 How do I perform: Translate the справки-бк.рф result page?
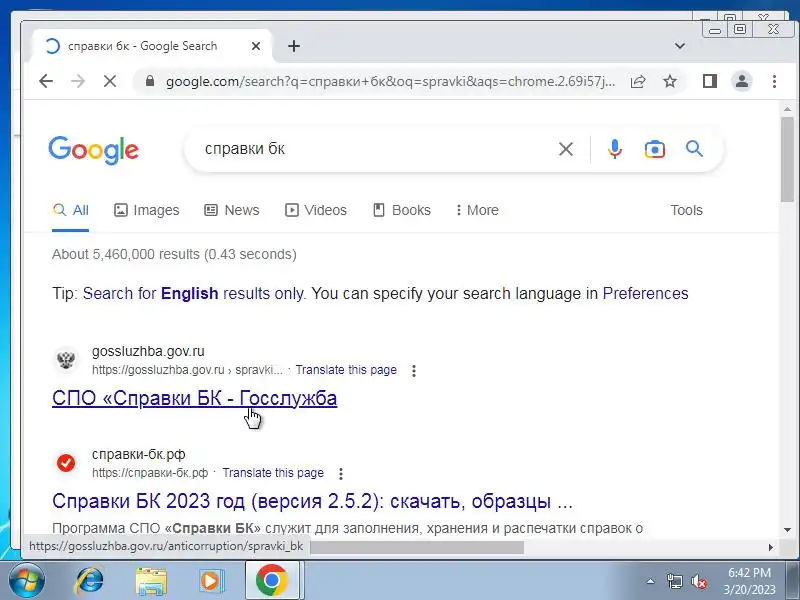273,473
